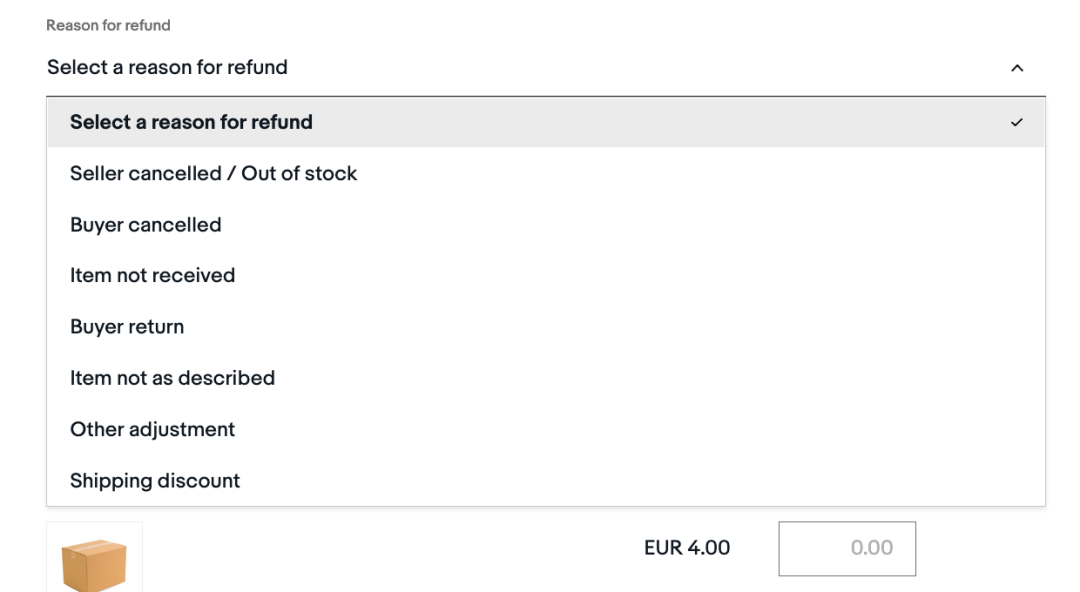Click the 0.00 placeholder in the amount box
Screen dimensions: 1080x592
click(871, 548)
